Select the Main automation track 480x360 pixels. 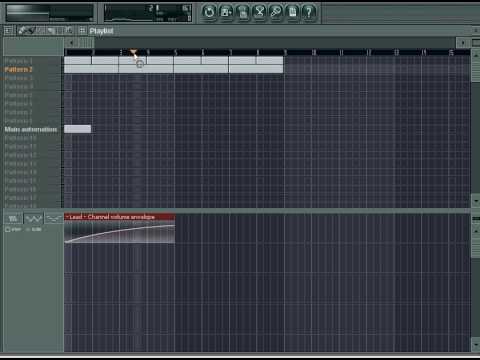[32, 129]
